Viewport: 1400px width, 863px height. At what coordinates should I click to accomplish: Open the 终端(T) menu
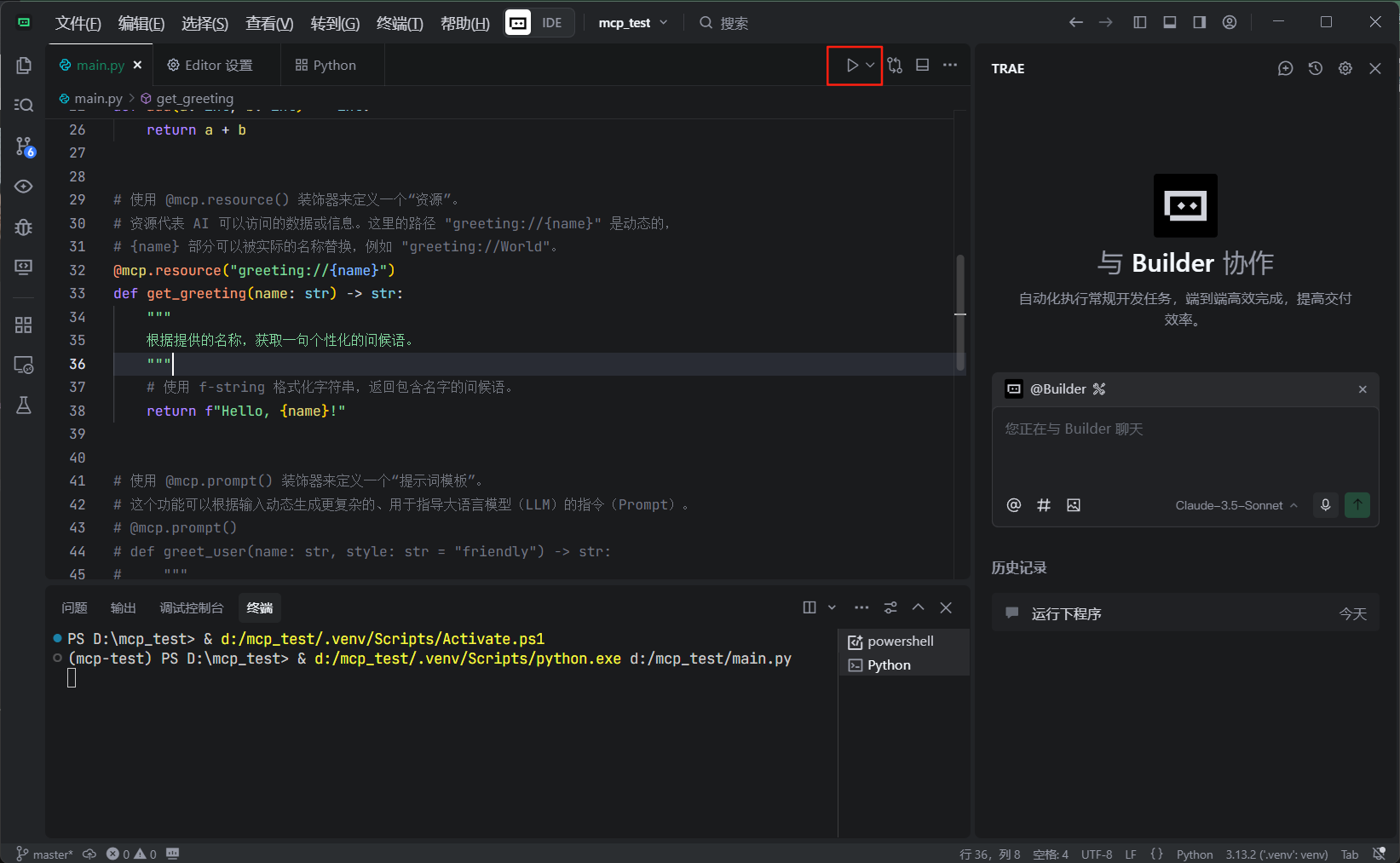[400, 23]
